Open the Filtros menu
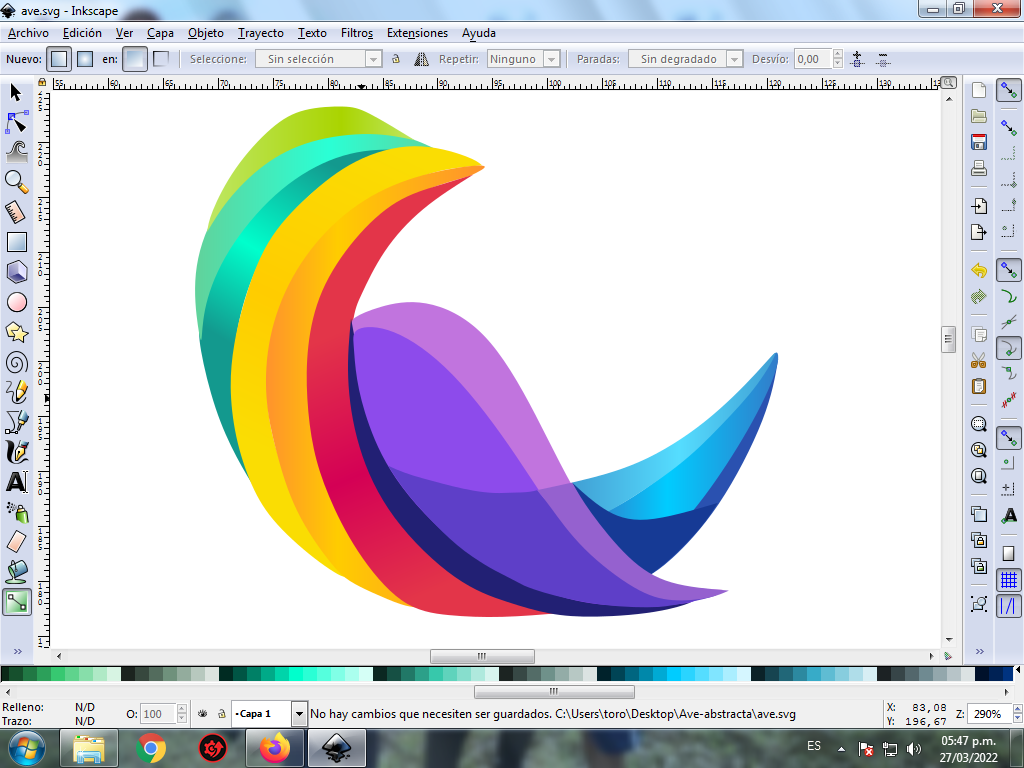This screenshot has height=768, width=1024. [356, 33]
